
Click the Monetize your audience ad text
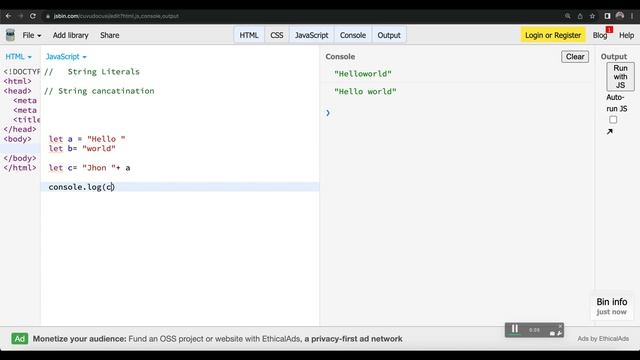click(218, 339)
